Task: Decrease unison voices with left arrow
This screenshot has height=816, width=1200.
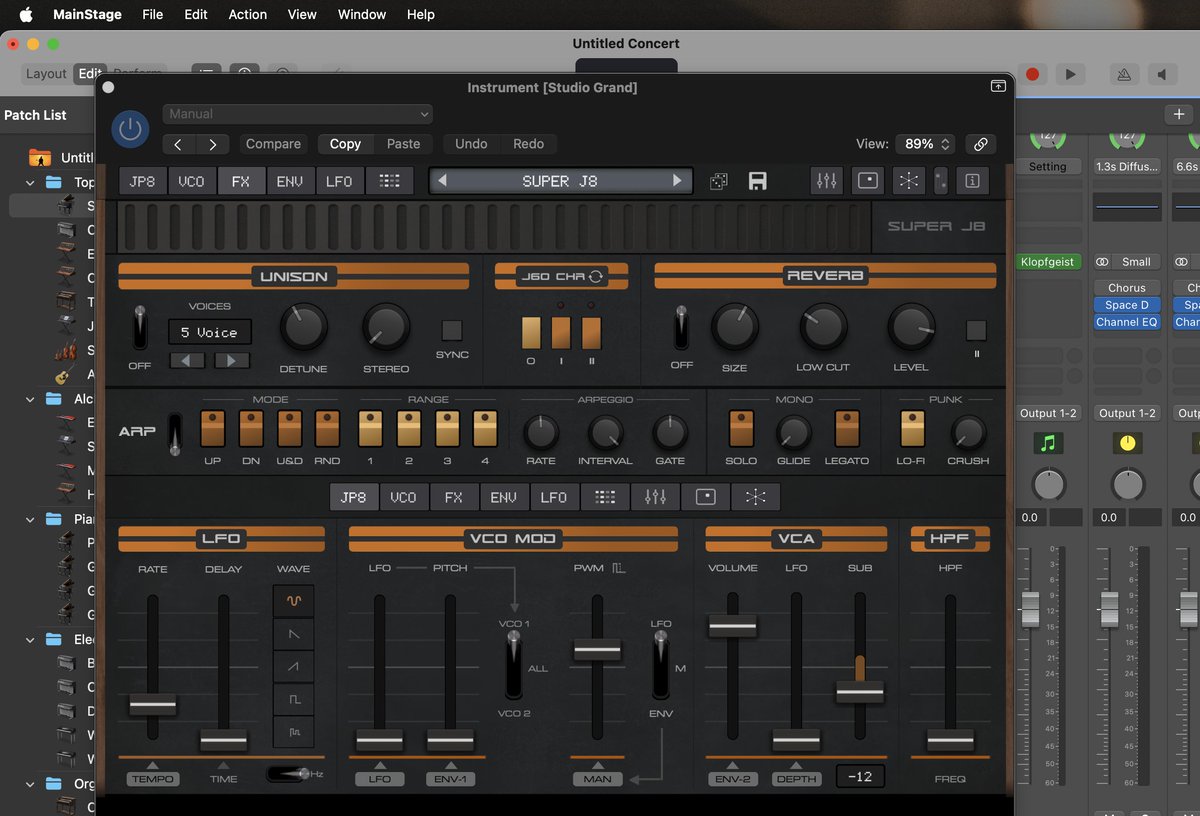Action: click(x=187, y=360)
